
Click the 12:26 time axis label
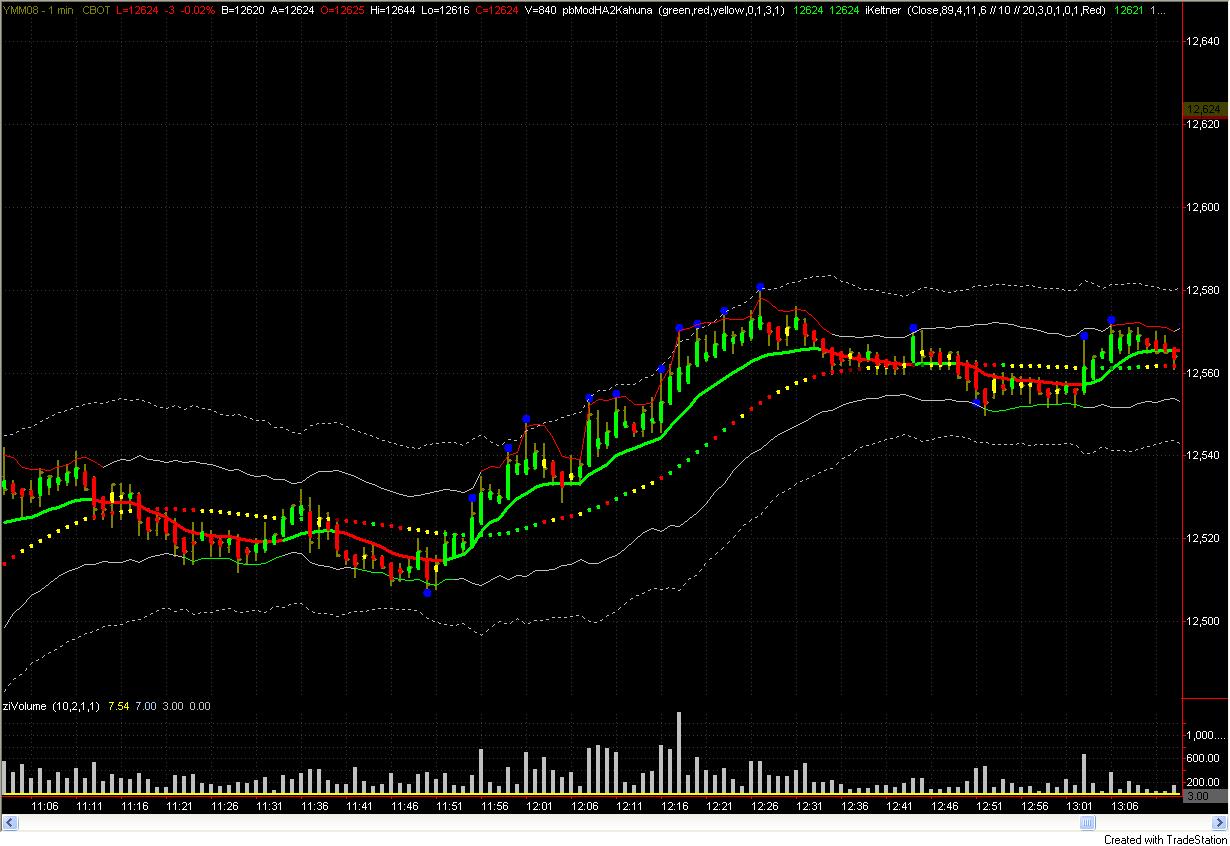[x=766, y=805]
